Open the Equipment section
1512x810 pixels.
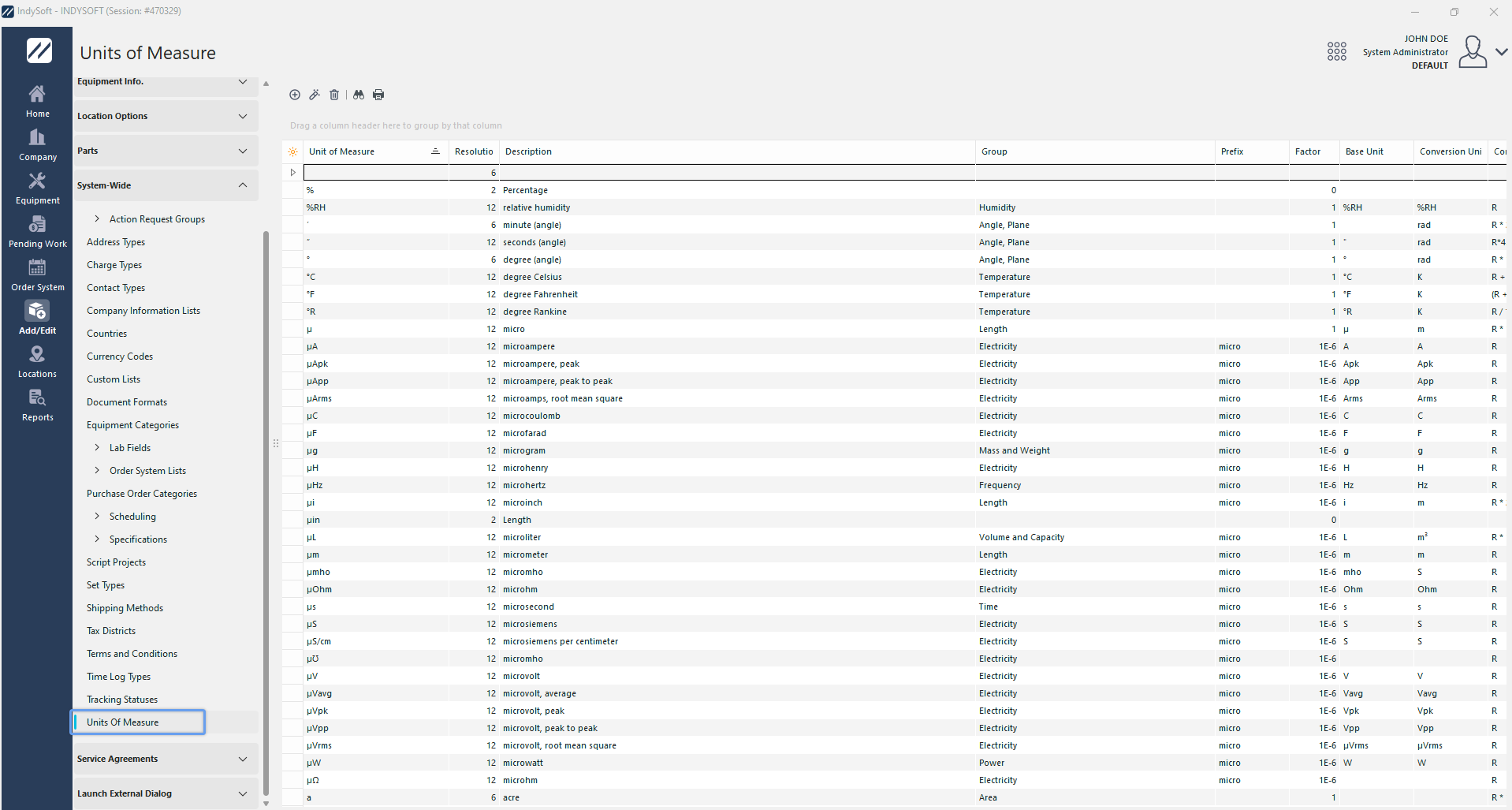37,189
